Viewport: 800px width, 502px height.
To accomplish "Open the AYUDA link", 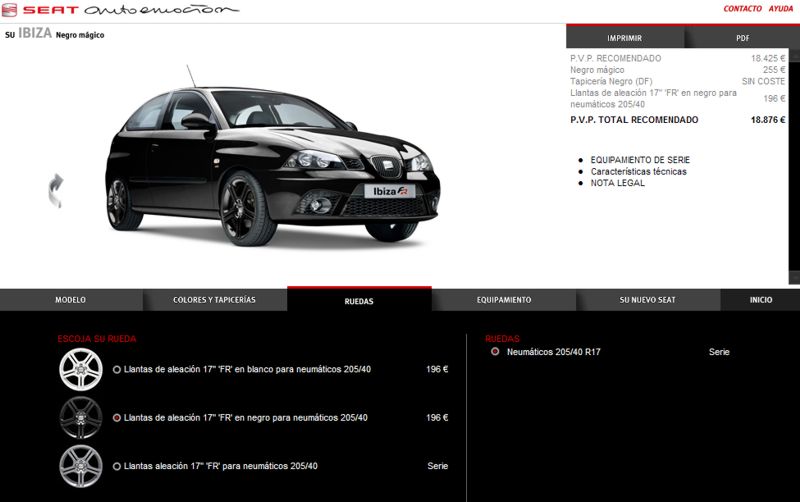I will (781, 9).
